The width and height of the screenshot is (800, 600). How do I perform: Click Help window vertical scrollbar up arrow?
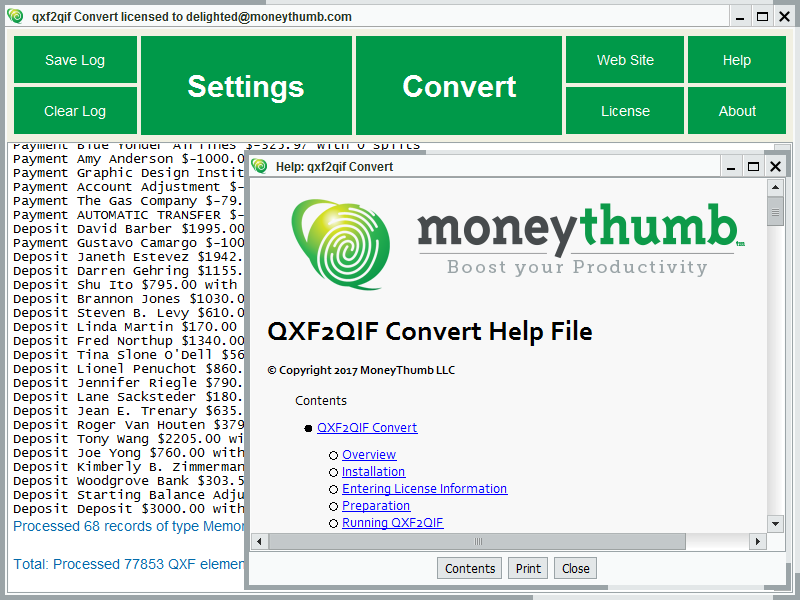pyautogui.click(x=776, y=188)
